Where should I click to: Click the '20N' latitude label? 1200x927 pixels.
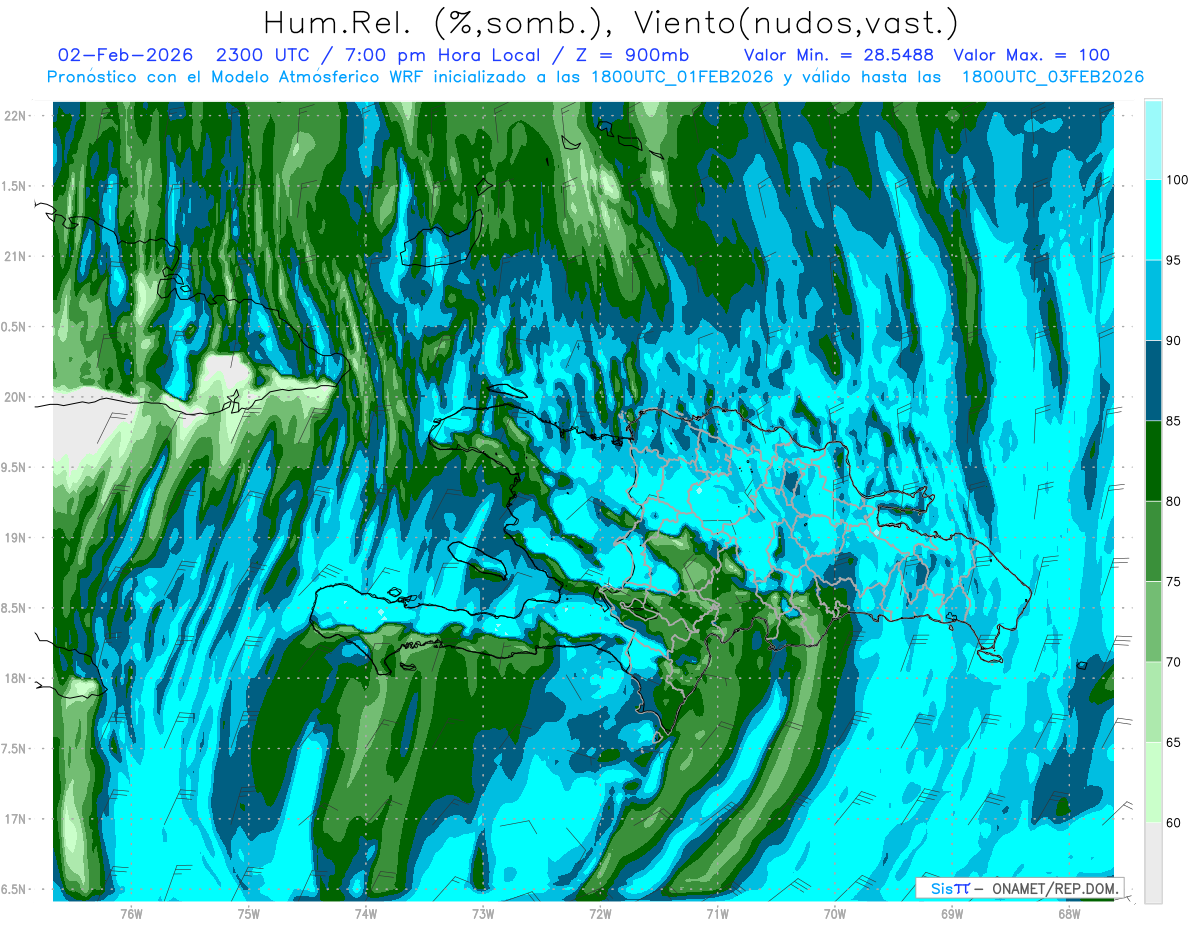coord(15,397)
